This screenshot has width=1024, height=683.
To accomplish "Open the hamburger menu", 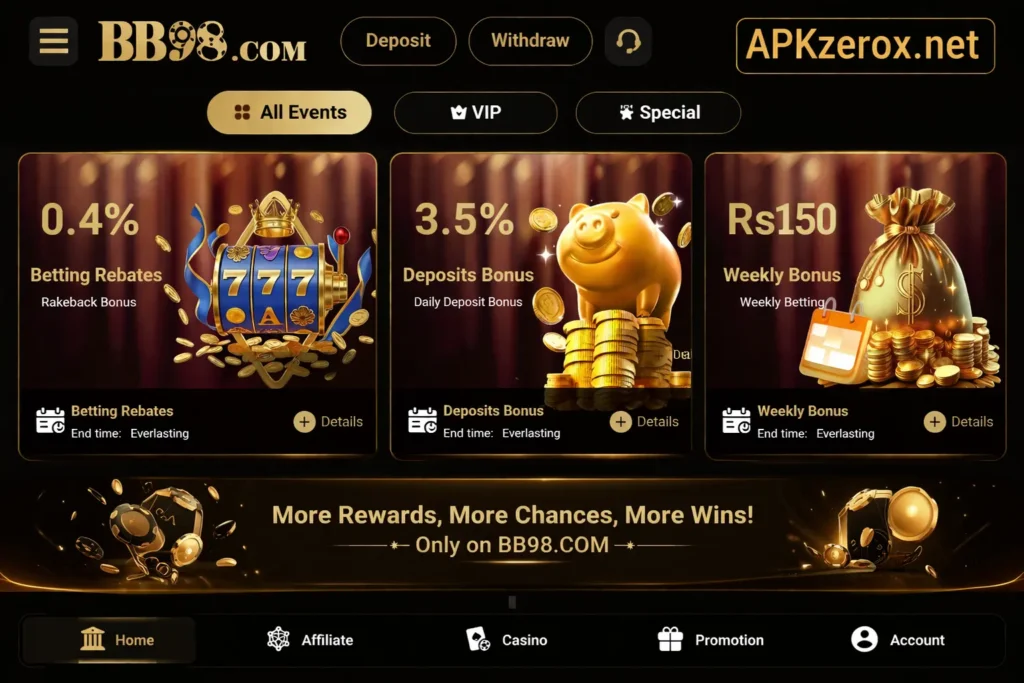I will click(54, 41).
